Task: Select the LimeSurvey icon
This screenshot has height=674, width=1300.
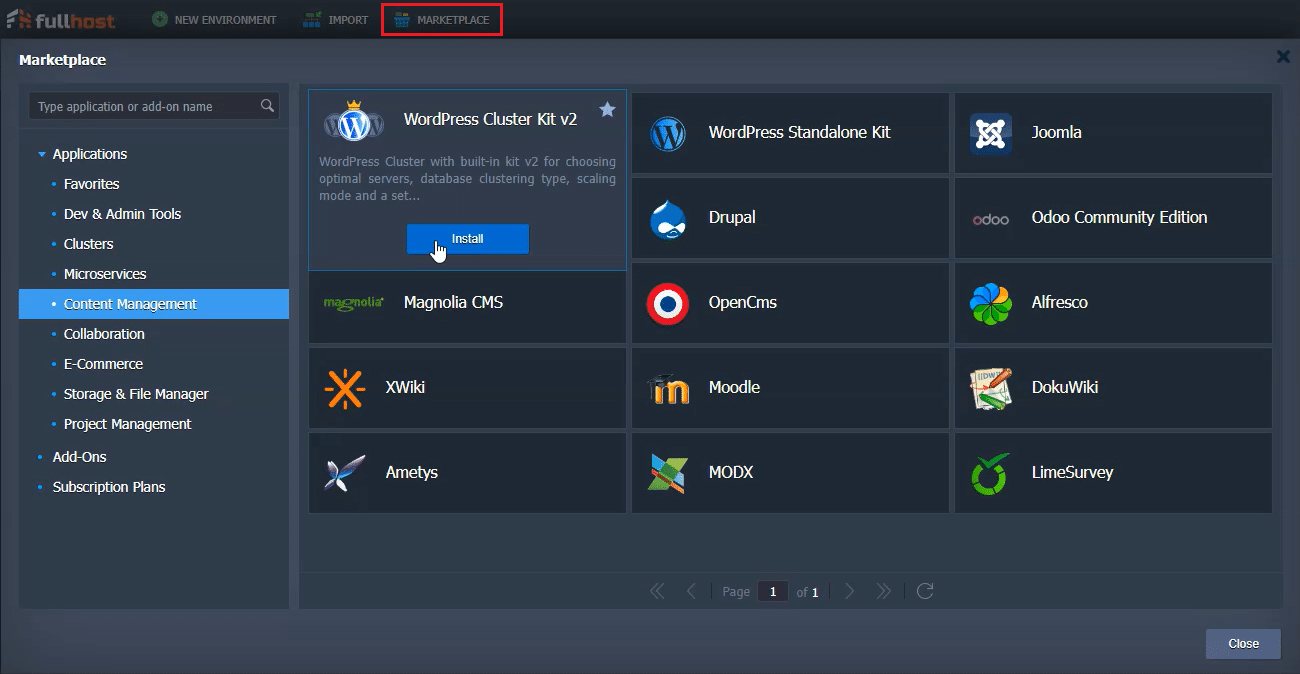Action: 990,473
